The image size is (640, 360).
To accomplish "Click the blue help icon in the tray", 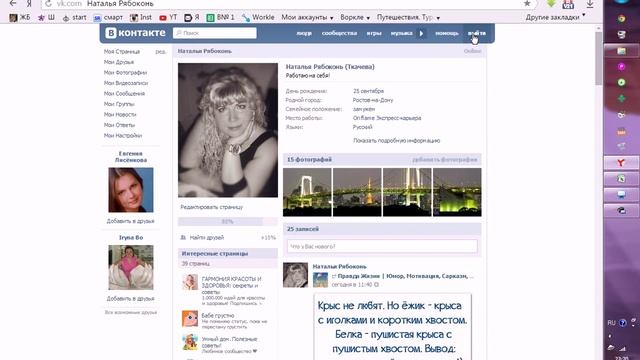I will click(x=622, y=323).
